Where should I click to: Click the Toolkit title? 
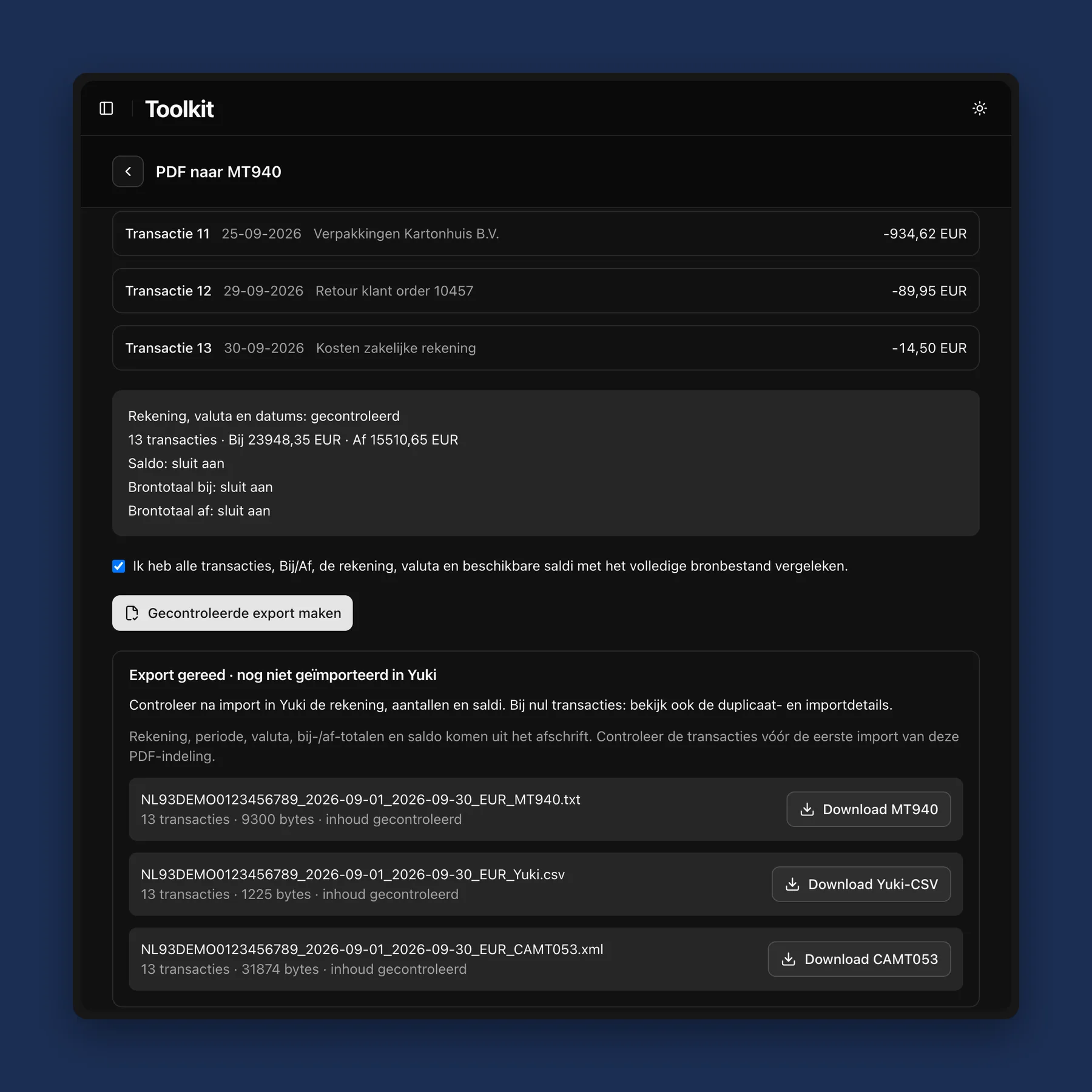tap(179, 109)
